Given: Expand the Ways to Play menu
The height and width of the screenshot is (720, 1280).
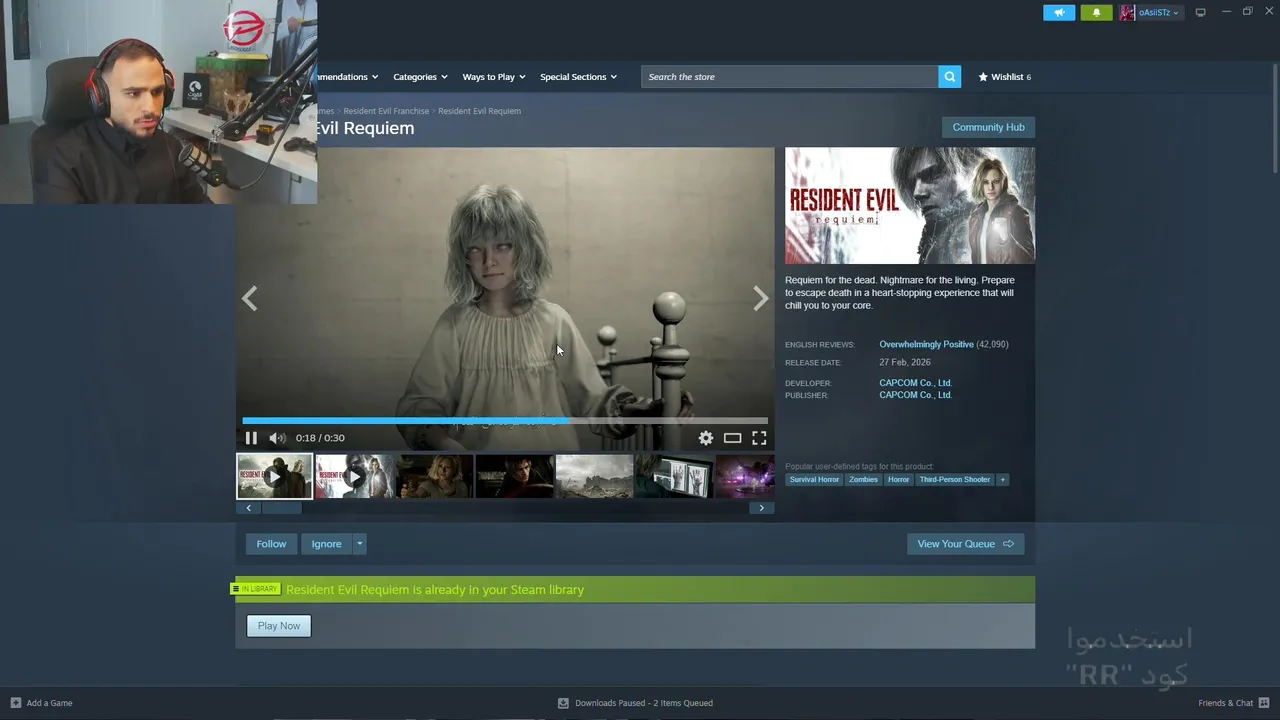Looking at the screenshot, I should click(x=493, y=77).
